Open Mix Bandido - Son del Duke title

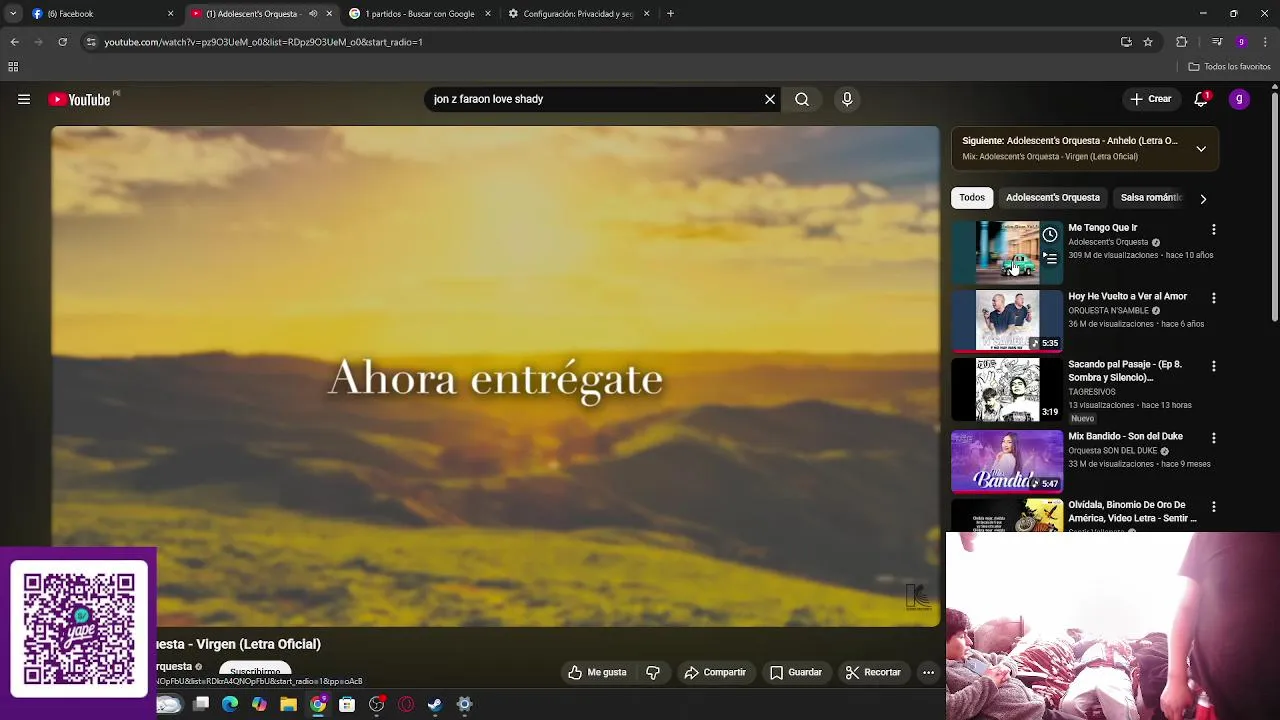[1125, 437]
